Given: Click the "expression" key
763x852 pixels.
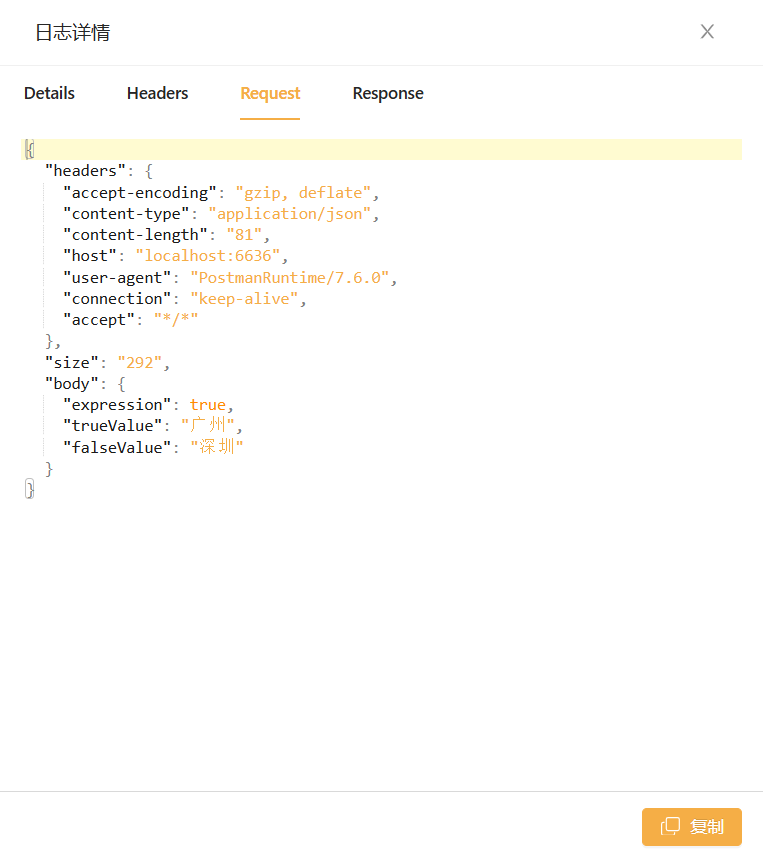Looking at the screenshot, I should 117,405.
